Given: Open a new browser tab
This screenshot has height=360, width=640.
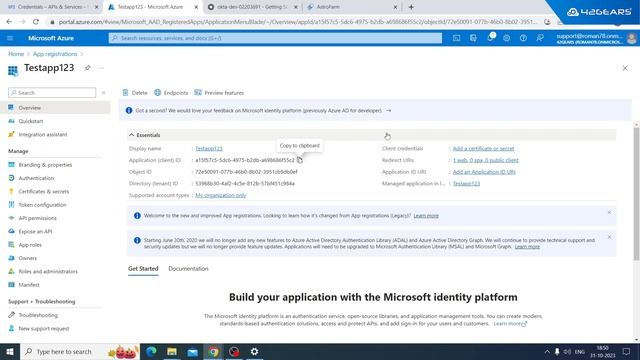Looking at the screenshot, I should tap(411, 7).
